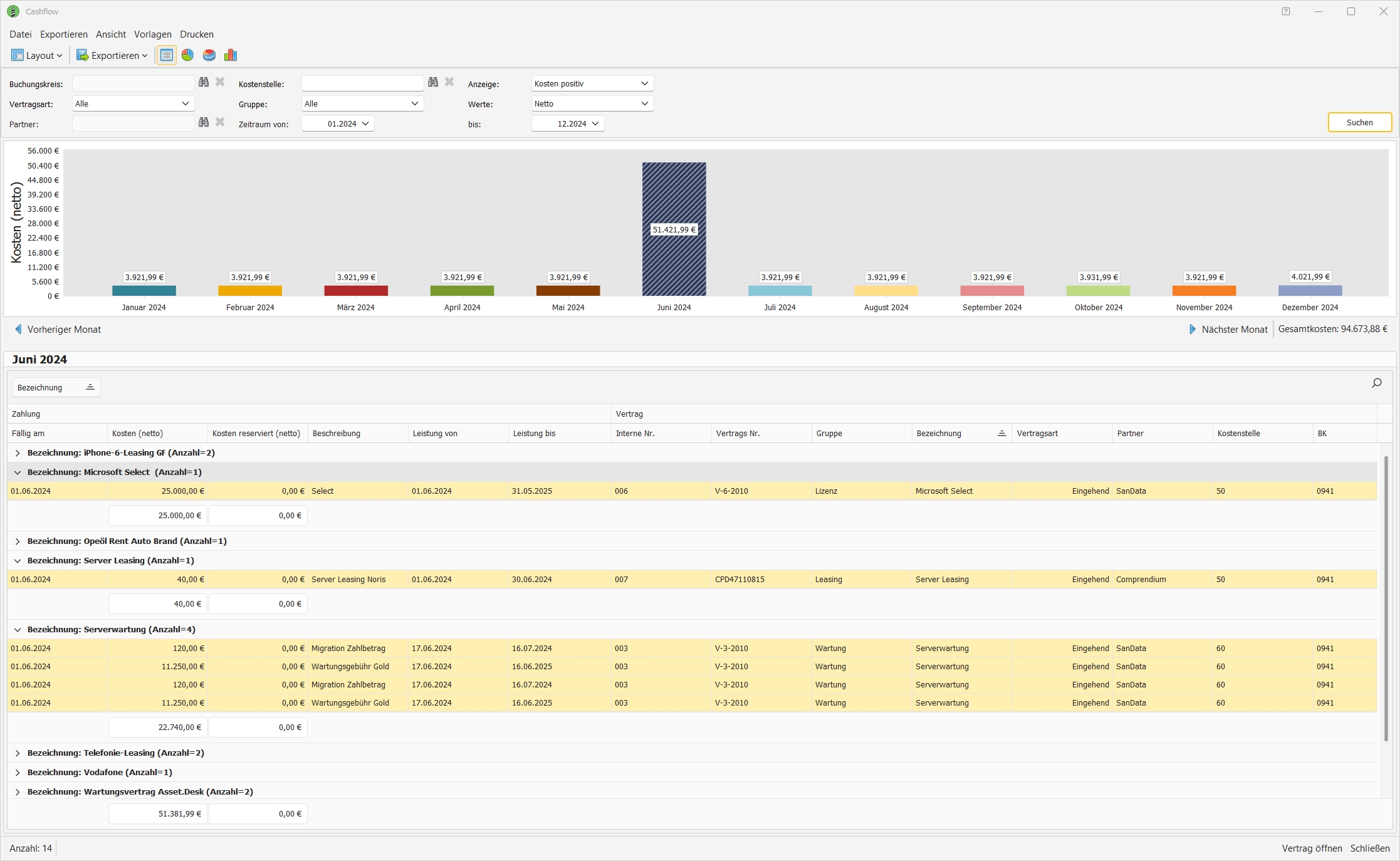Click the Partner binoculars lookup icon
Screen dimensions: 1400x861
[204, 122]
